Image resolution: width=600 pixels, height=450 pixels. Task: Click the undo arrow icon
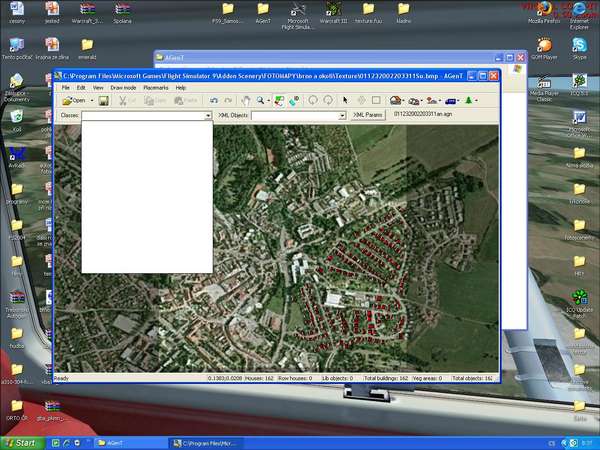pyautogui.click(x=213, y=101)
